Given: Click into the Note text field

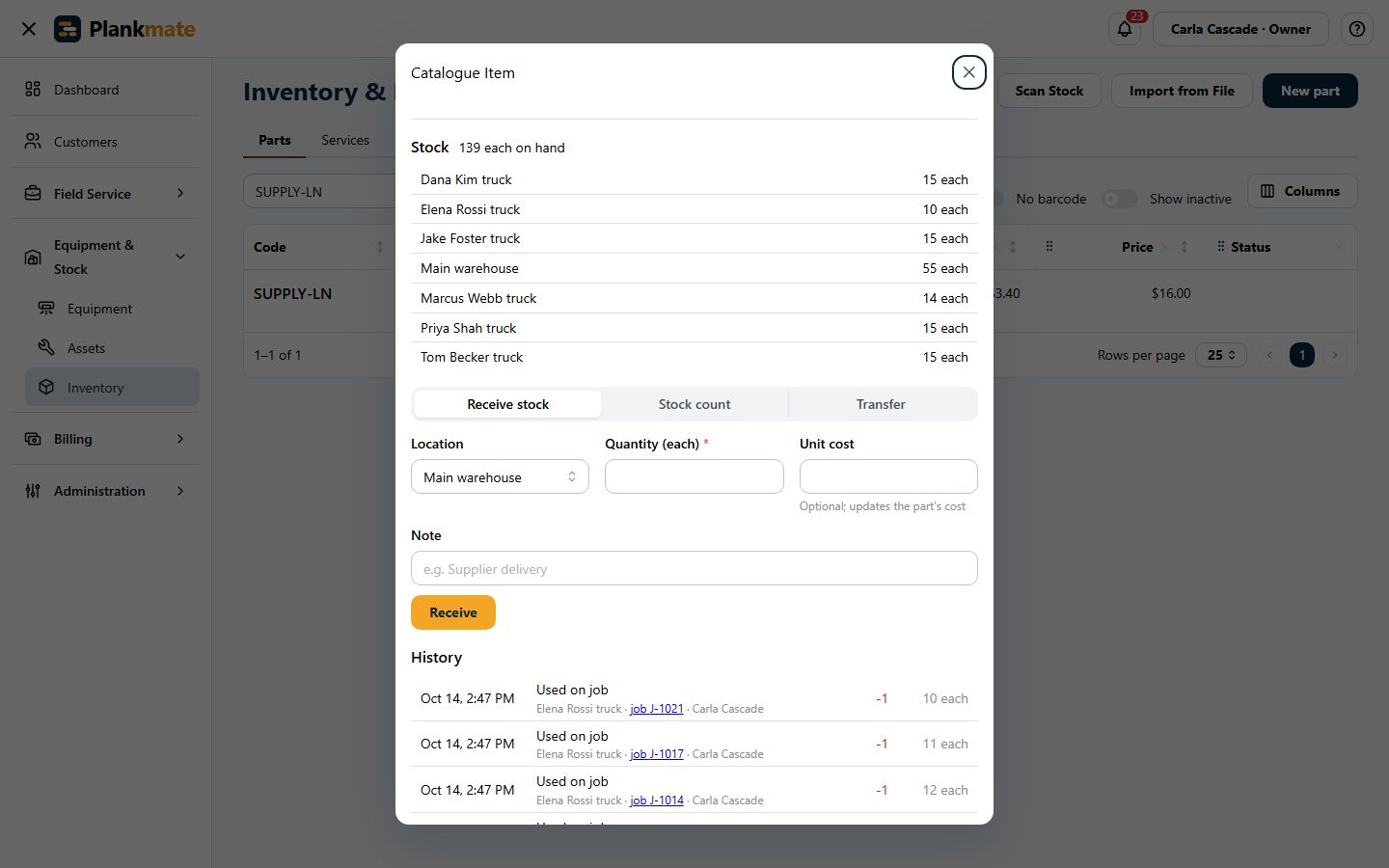Looking at the screenshot, I should [x=694, y=568].
